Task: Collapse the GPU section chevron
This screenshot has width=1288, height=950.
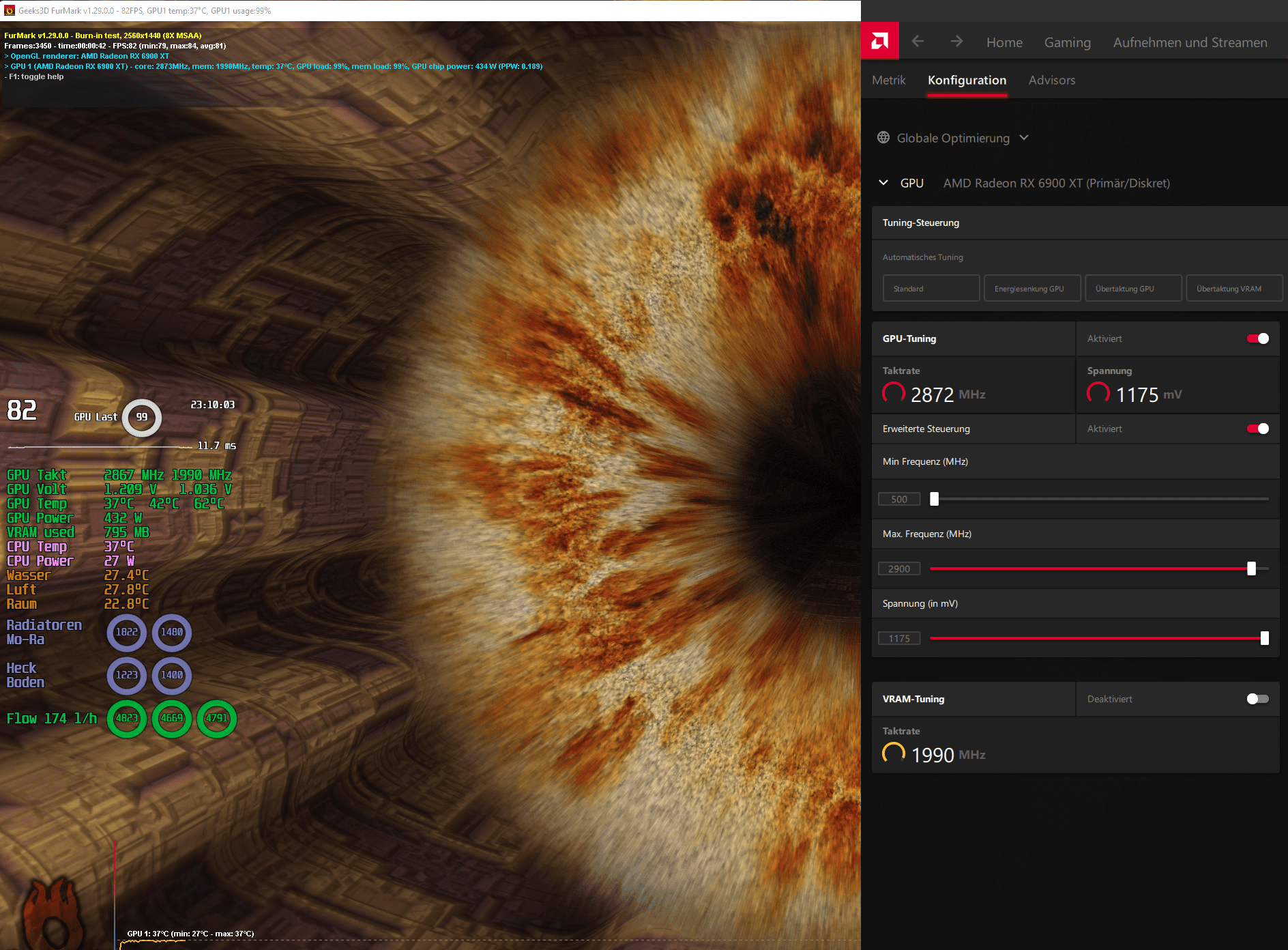Action: point(883,183)
